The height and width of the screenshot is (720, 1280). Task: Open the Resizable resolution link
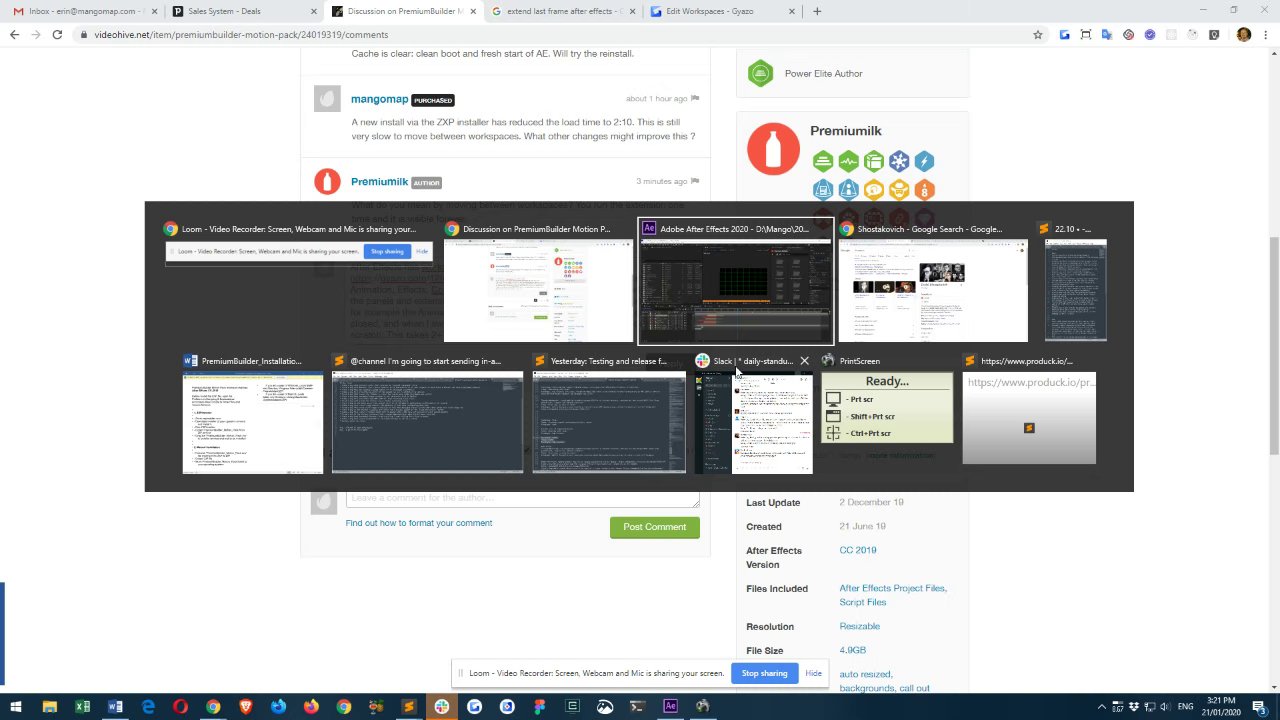[860, 626]
